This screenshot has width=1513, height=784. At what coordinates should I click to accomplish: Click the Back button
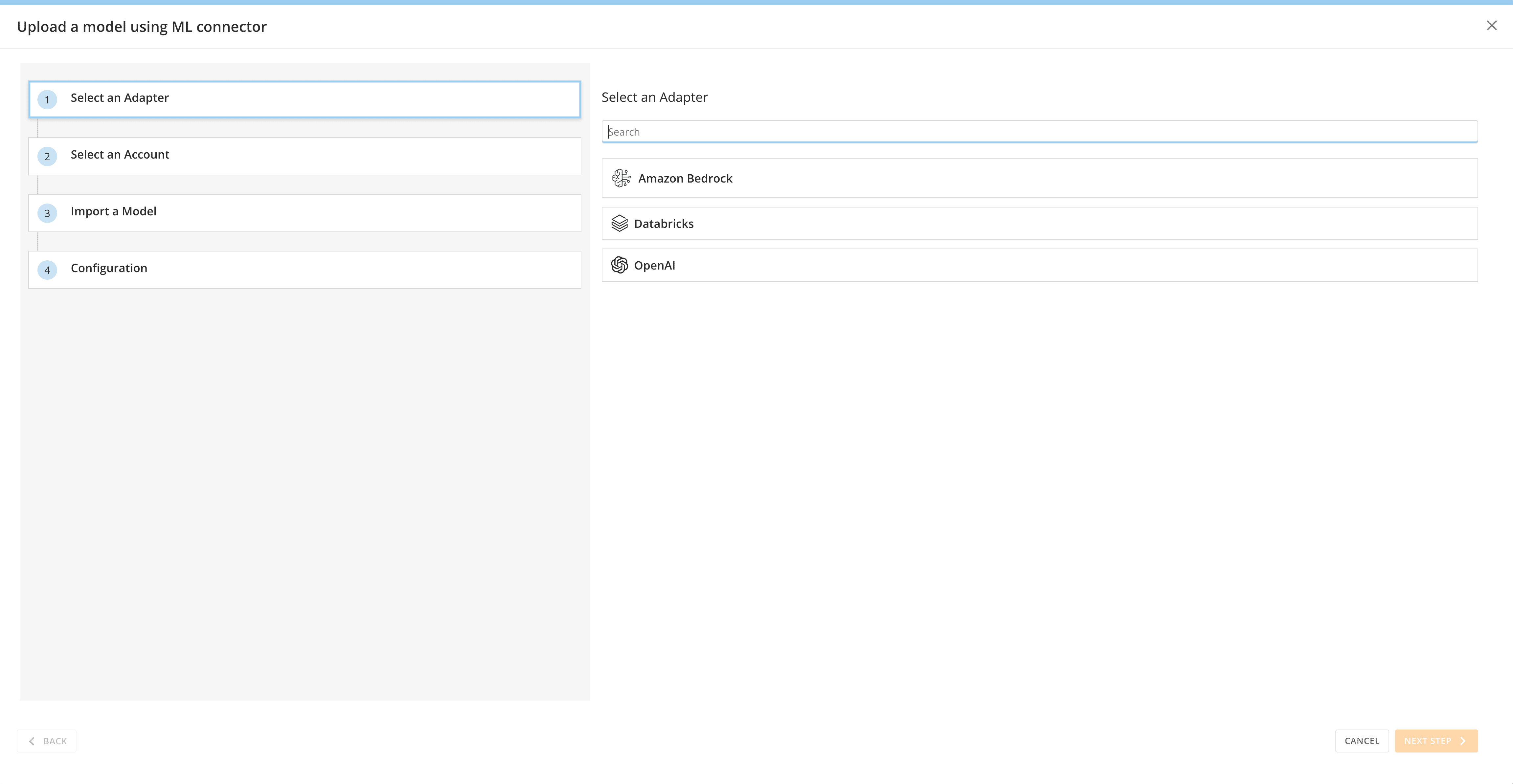coord(47,741)
